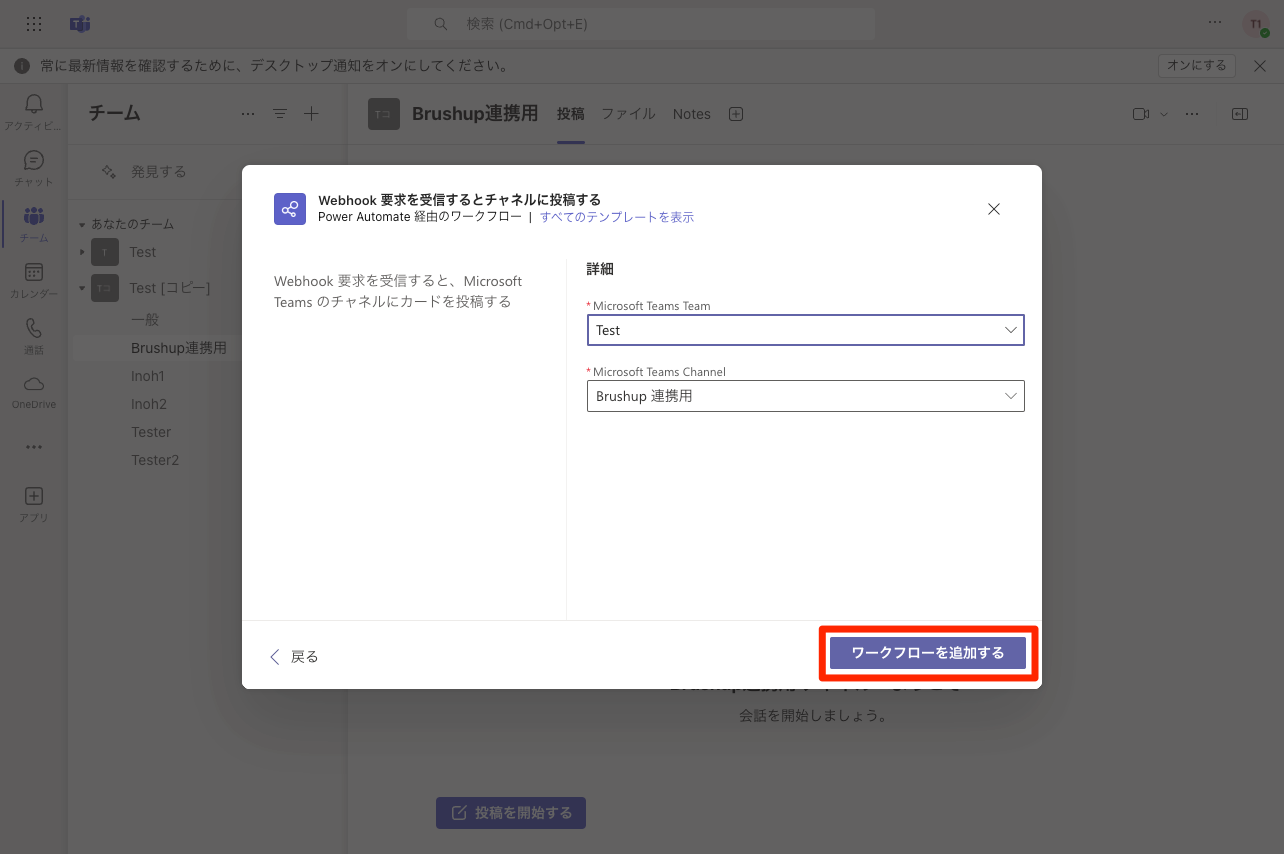Select the Inoh1 channel
This screenshot has height=854, width=1284.
pos(148,376)
